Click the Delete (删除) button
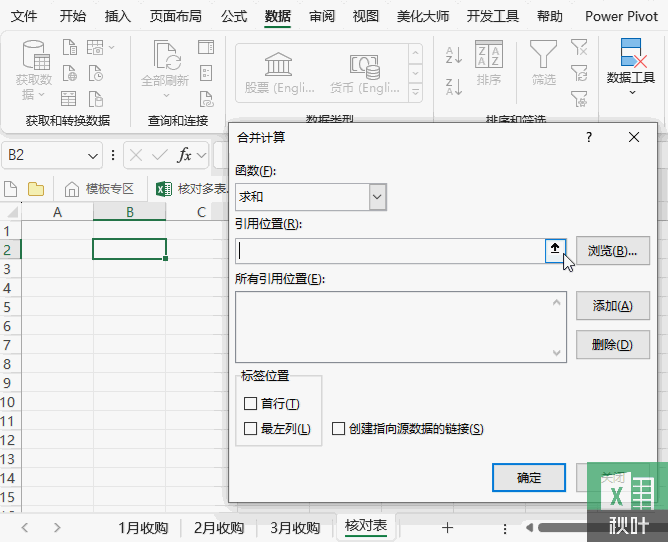The image size is (668, 542). (x=613, y=344)
